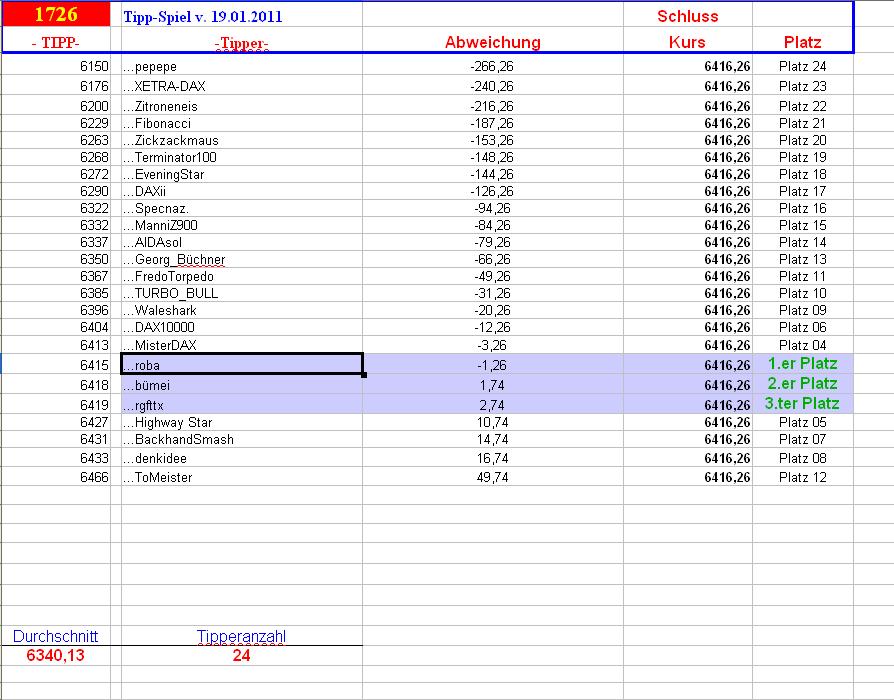
Task: Click the cell ...bümei
Action: [x=242, y=385]
